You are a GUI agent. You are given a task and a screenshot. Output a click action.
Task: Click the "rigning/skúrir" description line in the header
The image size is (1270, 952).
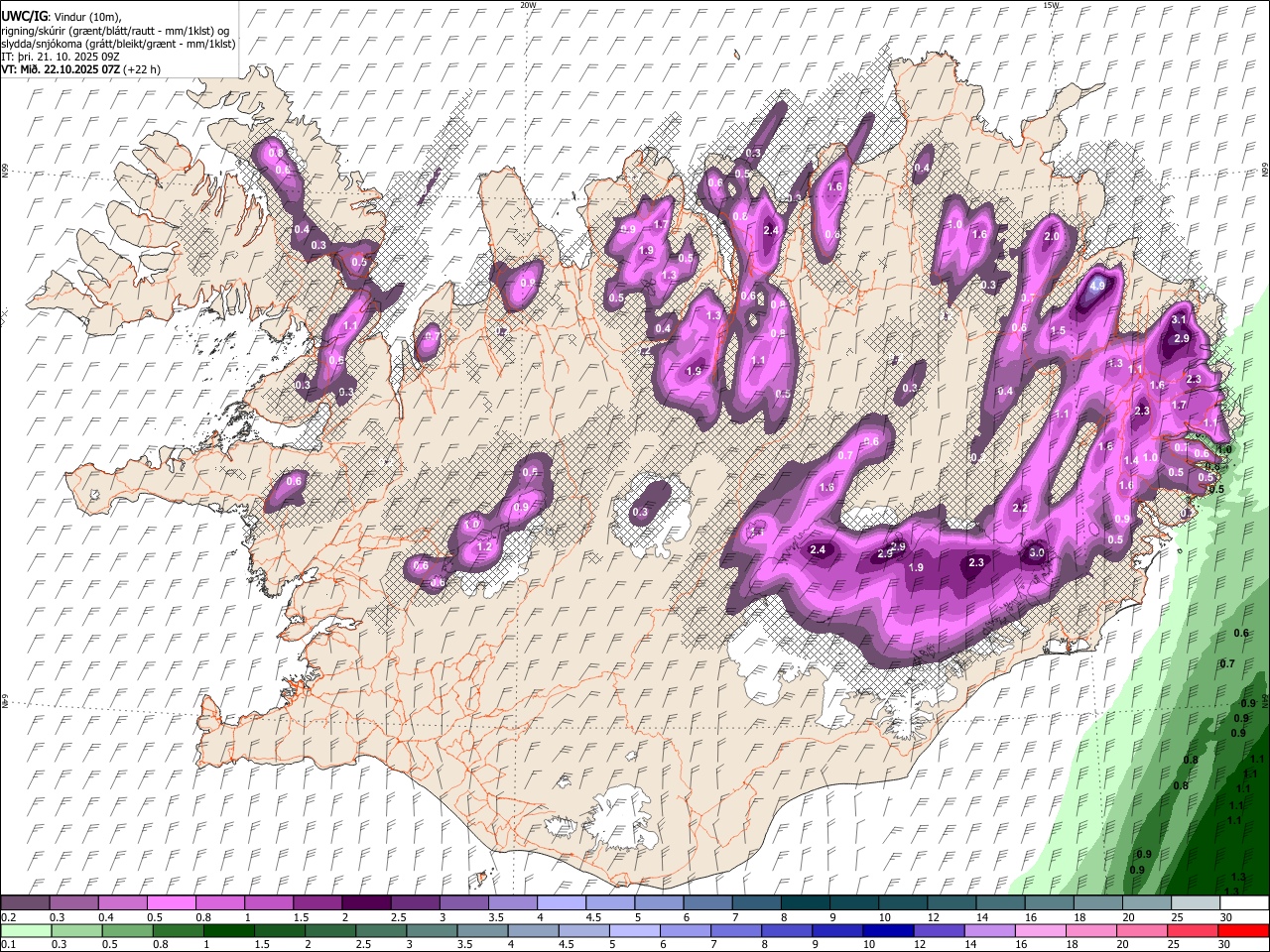[114, 31]
